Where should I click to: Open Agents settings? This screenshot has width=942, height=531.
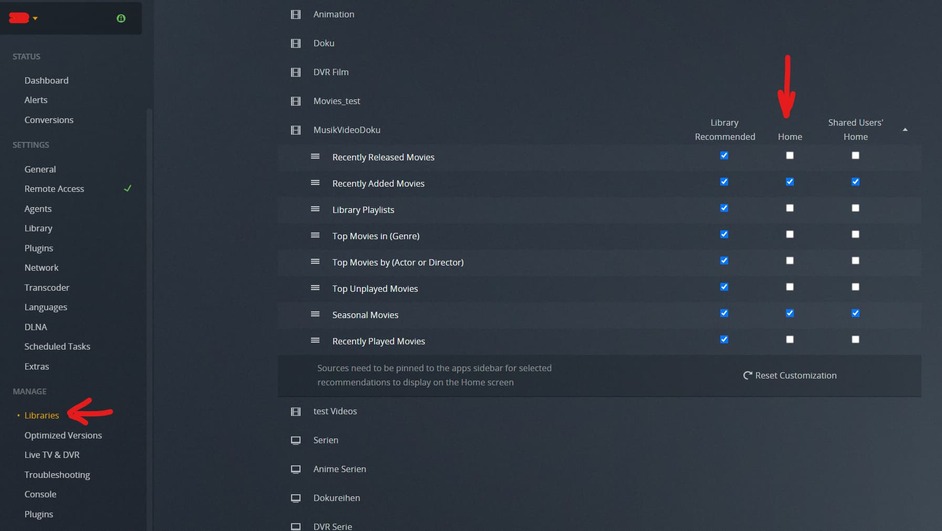click(x=38, y=209)
